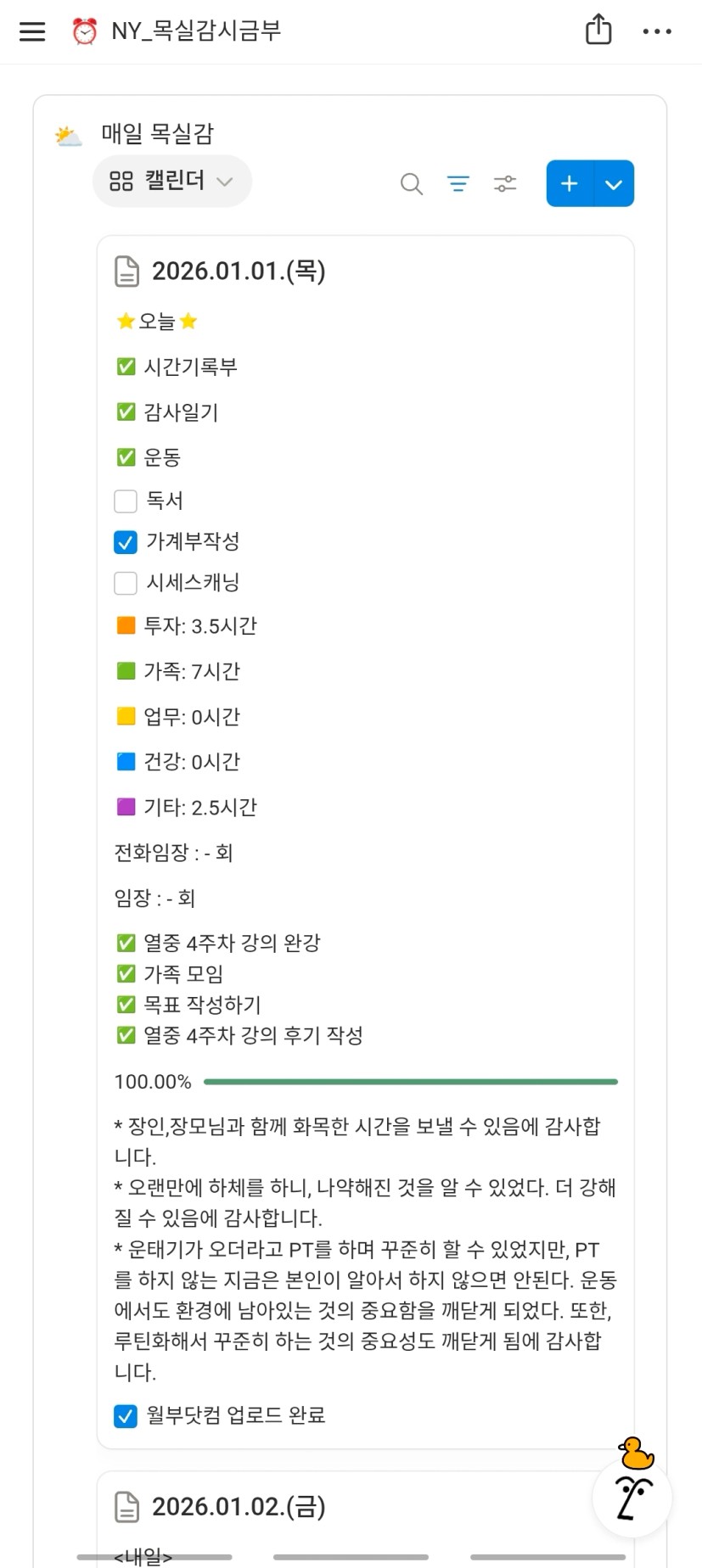Uncheck 월부닷컴 업로드 완료 checkbox

pos(126,1415)
